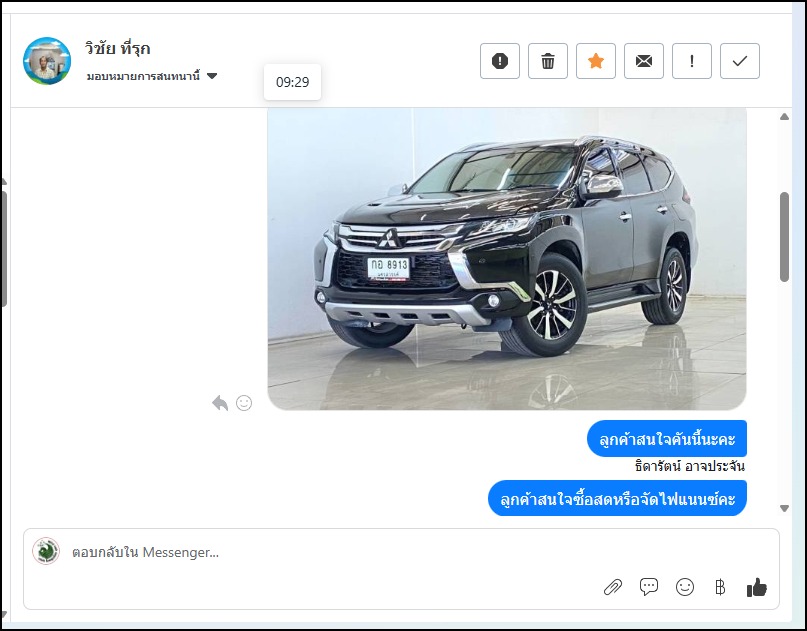Click the message ลูกค้าสนใจคันนี้นะคะ
This screenshot has width=807, height=631.
tap(667, 439)
